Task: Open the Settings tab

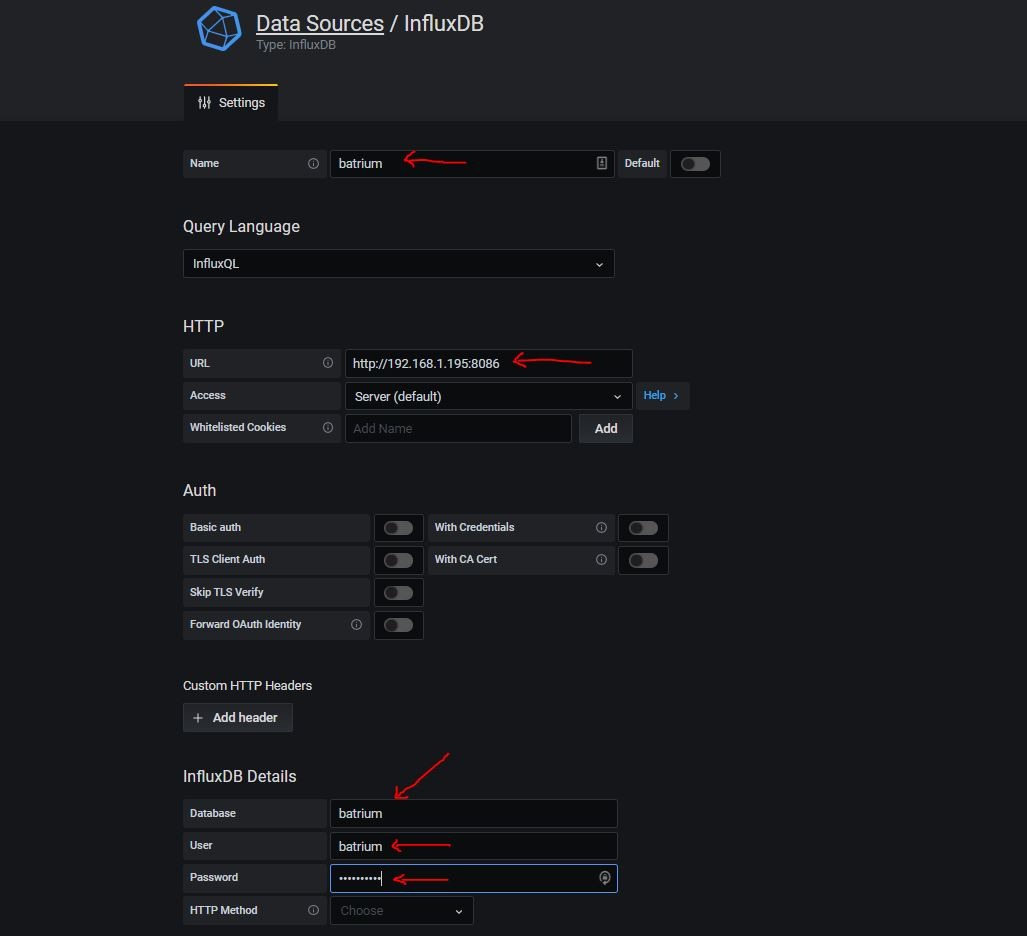Action: pos(231,103)
